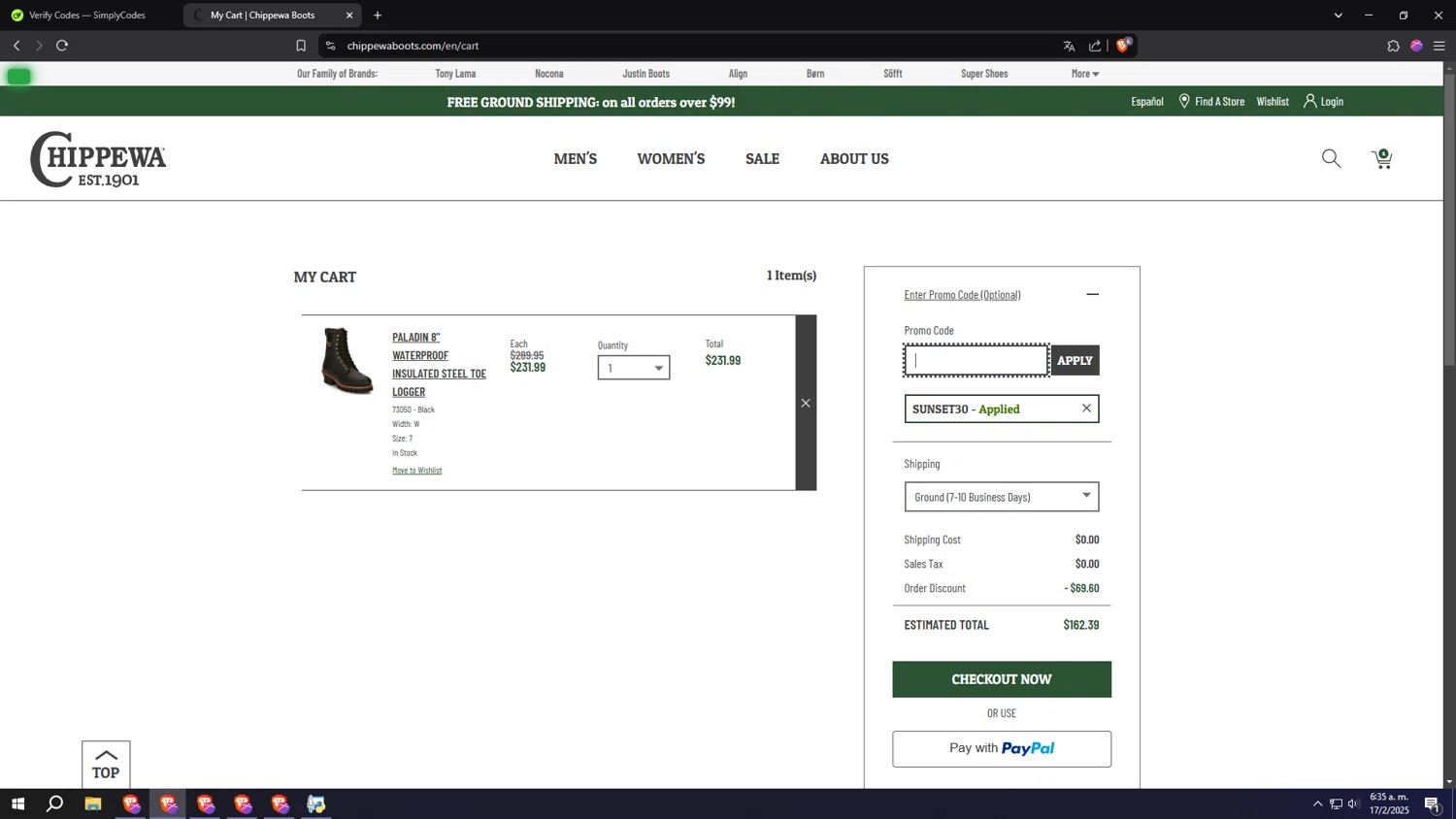Open the Paladin 8" Waterproof Logger link

click(x=439, y=364)
